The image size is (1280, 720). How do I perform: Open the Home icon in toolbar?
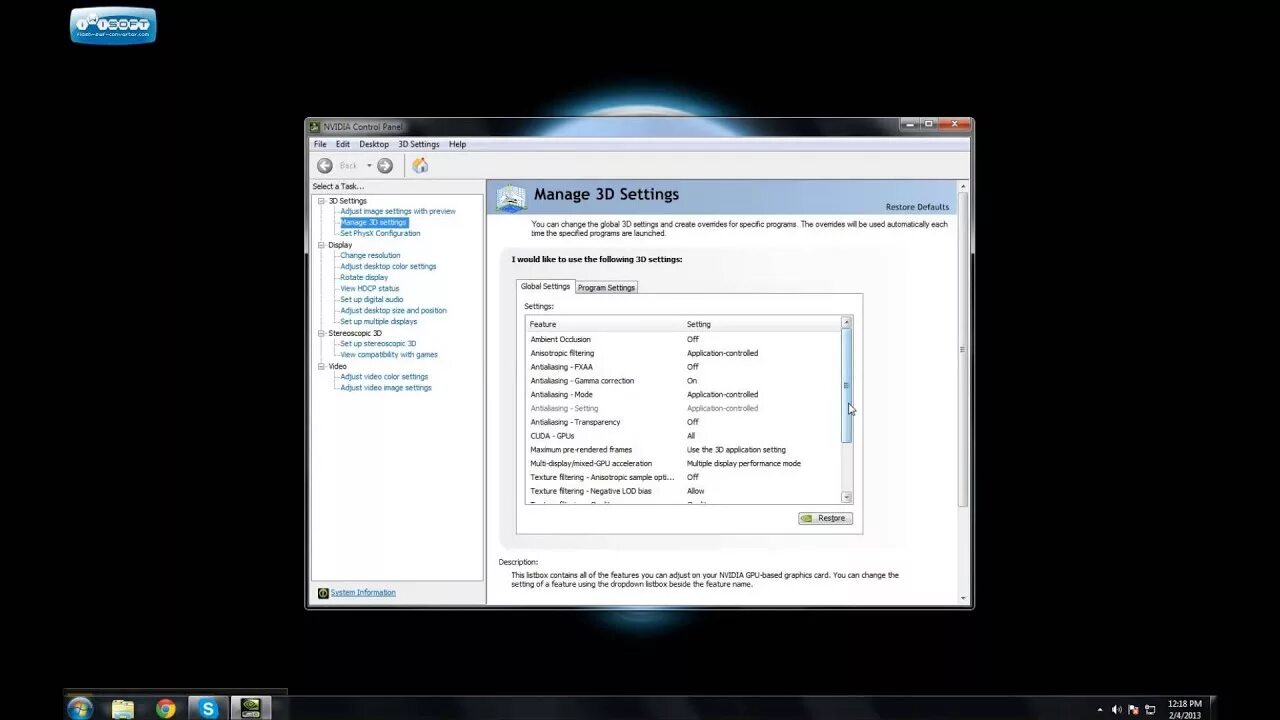click(420, 166)
